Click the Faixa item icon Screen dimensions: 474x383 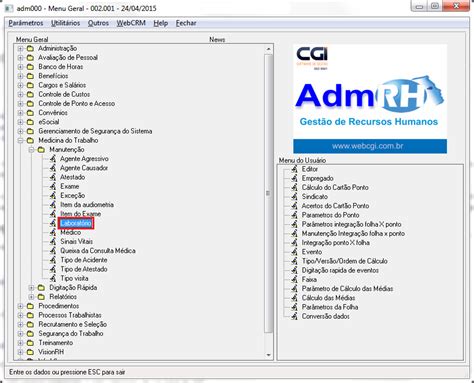294,280
